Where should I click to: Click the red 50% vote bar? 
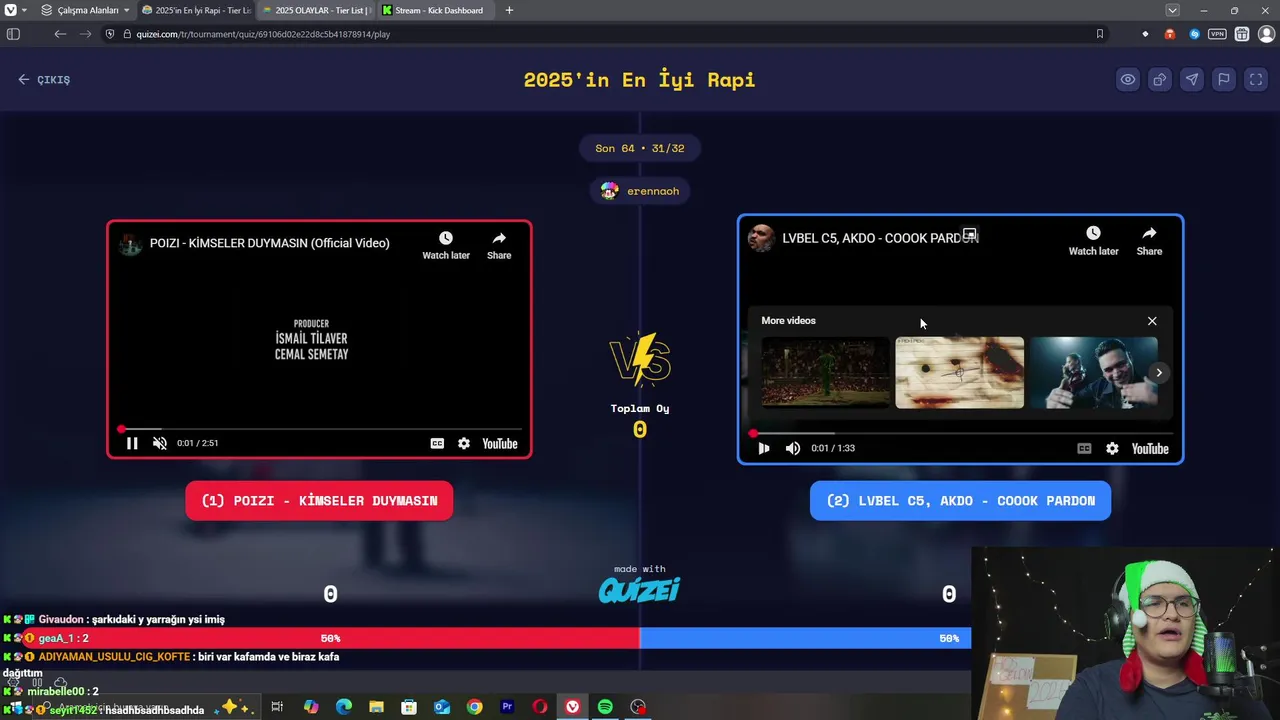[320, 638]
